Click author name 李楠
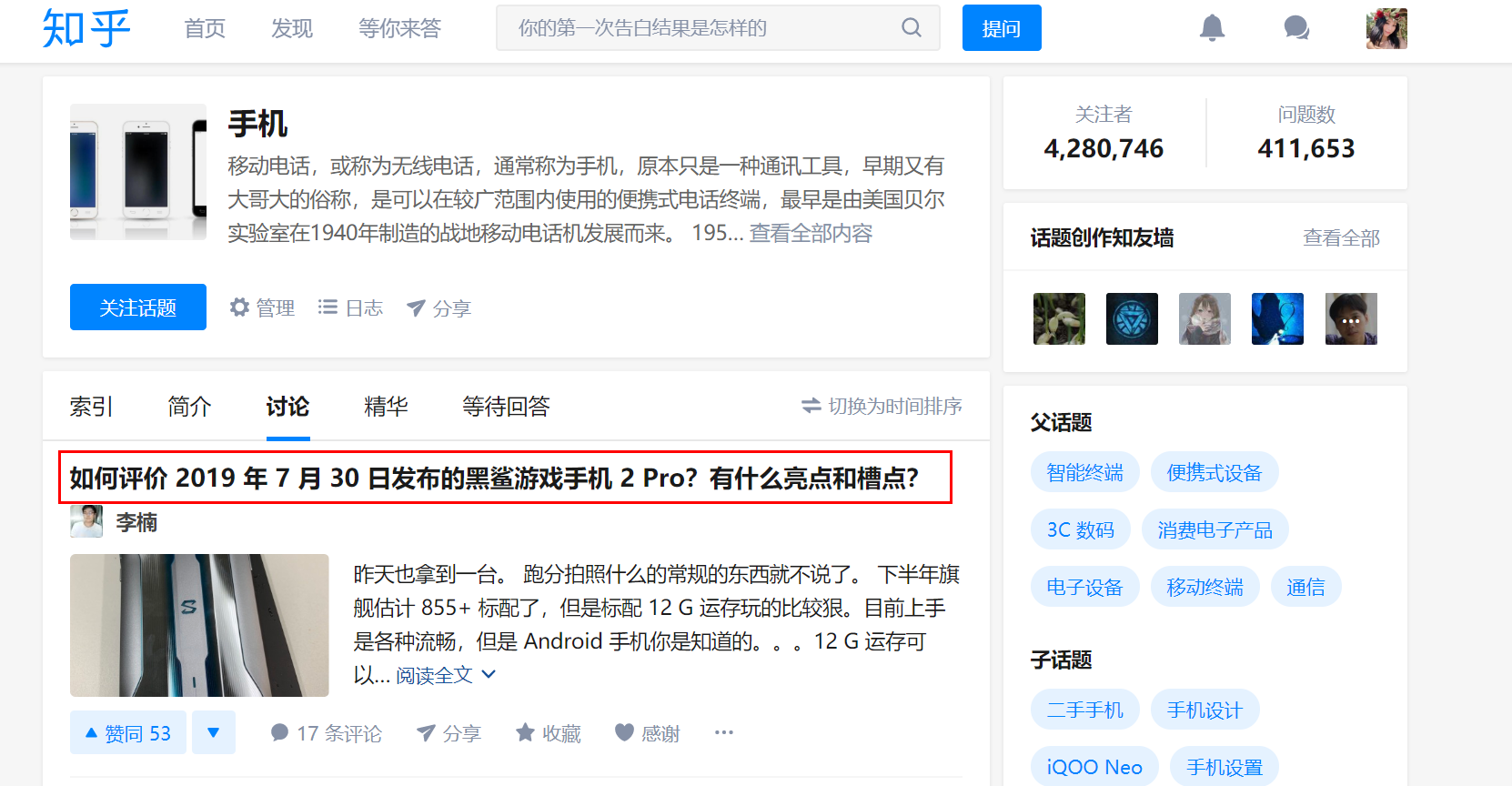This screenshot has height=786, width=1512. [x=137, y=522]
